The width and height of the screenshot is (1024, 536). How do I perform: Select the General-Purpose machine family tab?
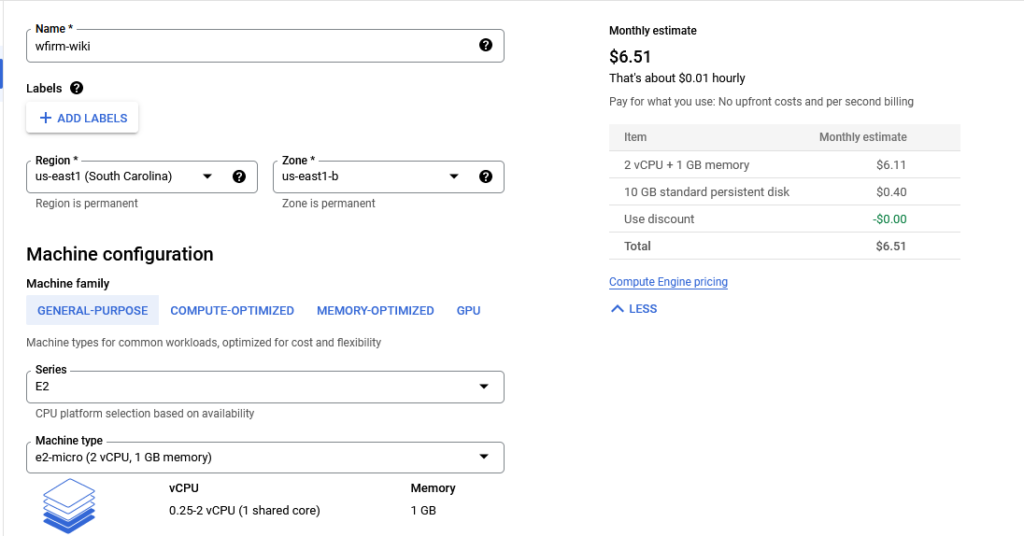[x=92, y=311]
